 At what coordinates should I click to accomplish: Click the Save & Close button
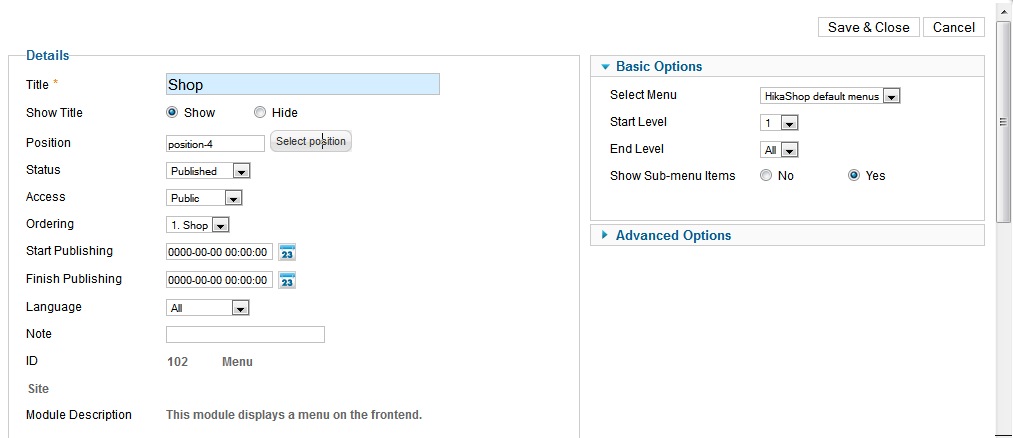pyautogui.click(x=869, y=27)
